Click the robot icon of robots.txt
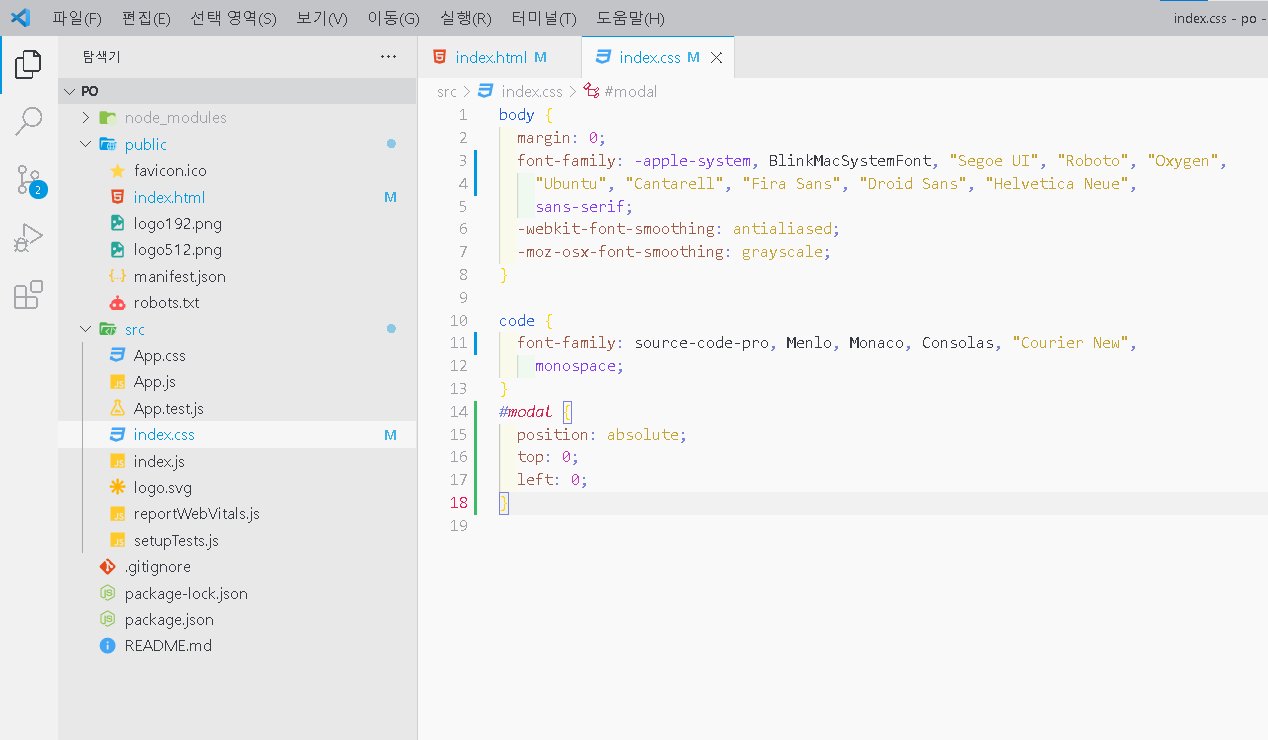 117,303
